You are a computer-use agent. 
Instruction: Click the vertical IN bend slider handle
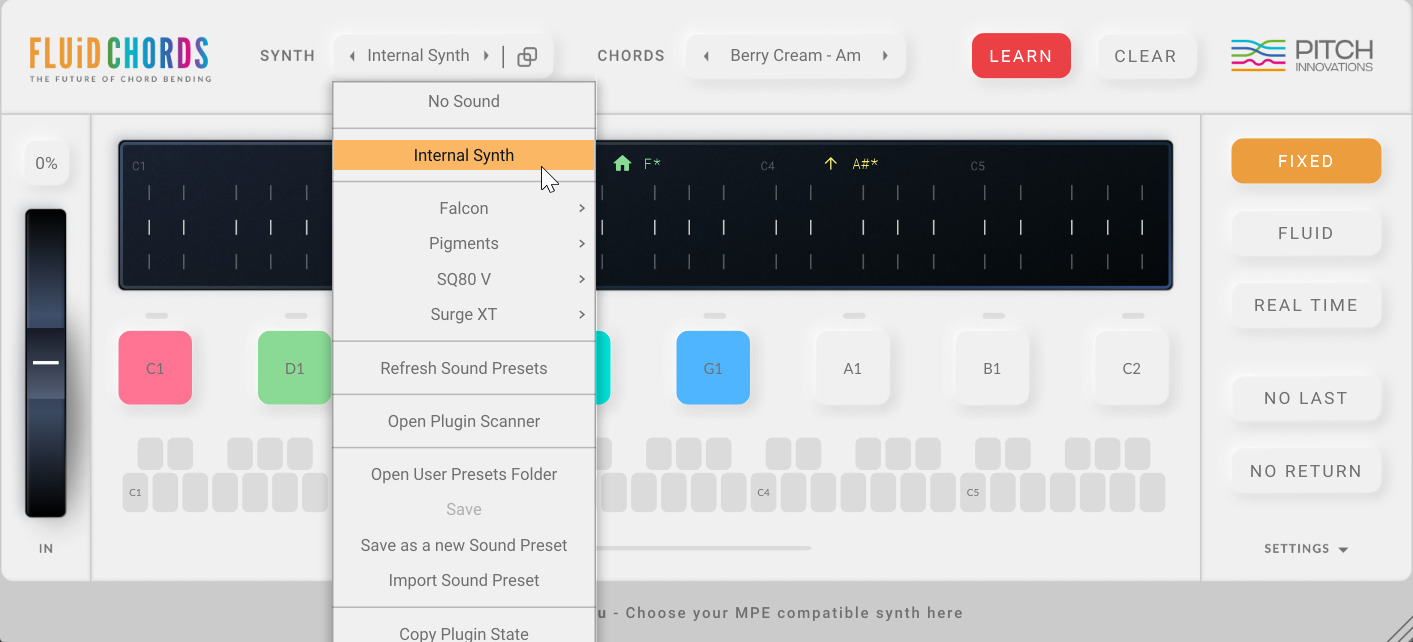click(x=46, y=363)
